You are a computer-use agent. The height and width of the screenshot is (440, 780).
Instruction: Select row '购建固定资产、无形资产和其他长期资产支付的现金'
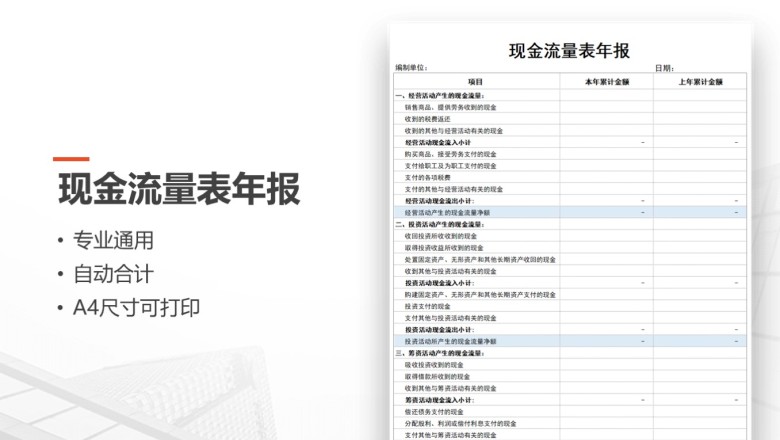click(x=570, y=294)
